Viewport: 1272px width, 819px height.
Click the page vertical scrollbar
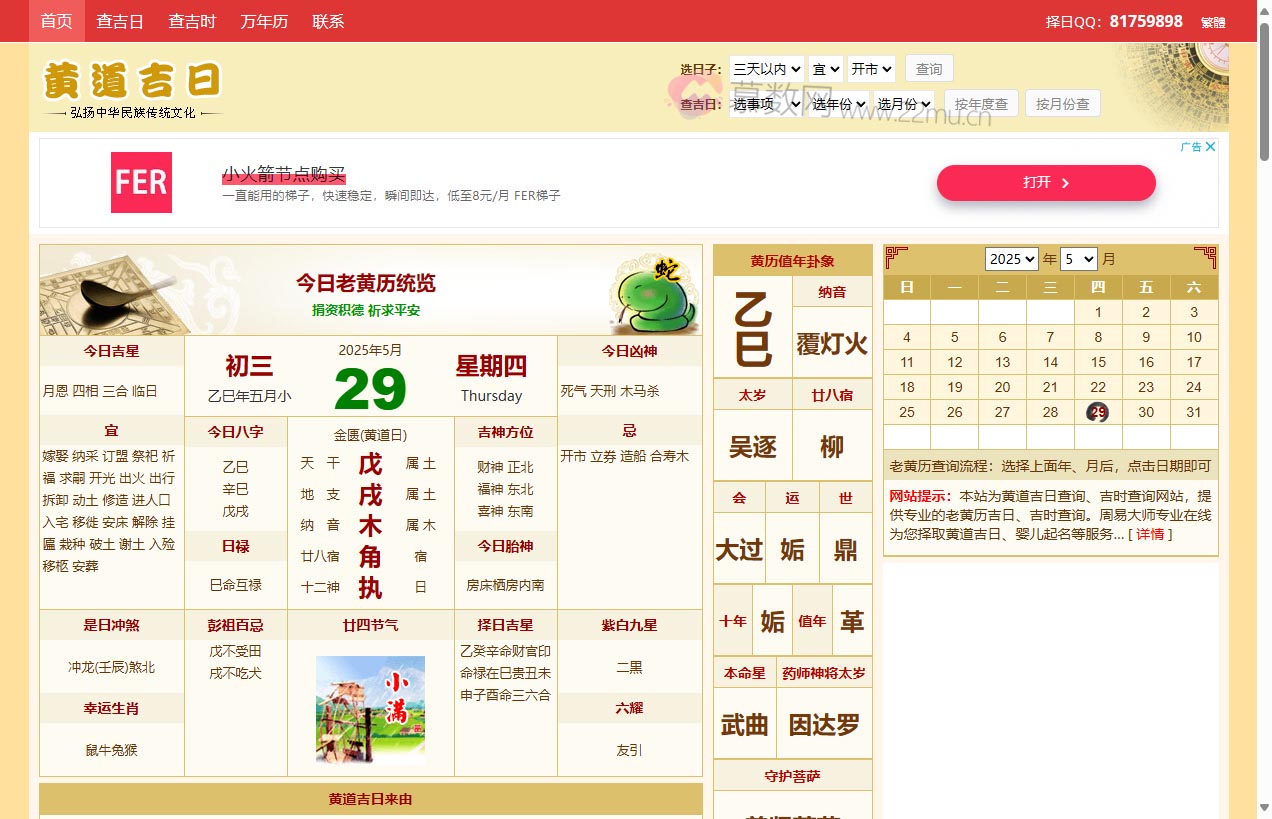tap(1264, 400)
